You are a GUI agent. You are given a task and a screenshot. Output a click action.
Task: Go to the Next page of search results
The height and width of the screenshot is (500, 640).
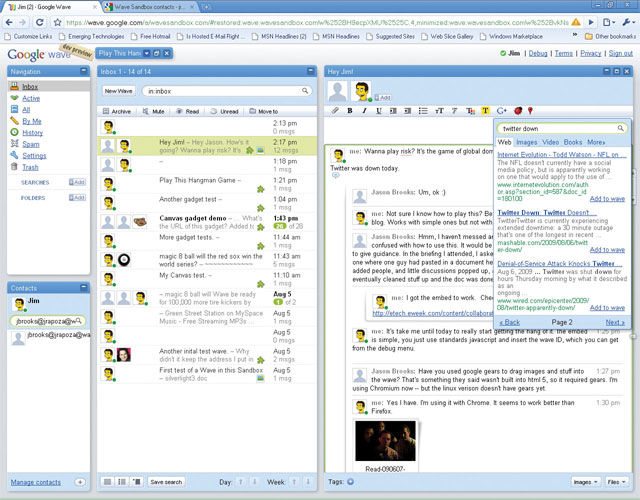[615, 322]
